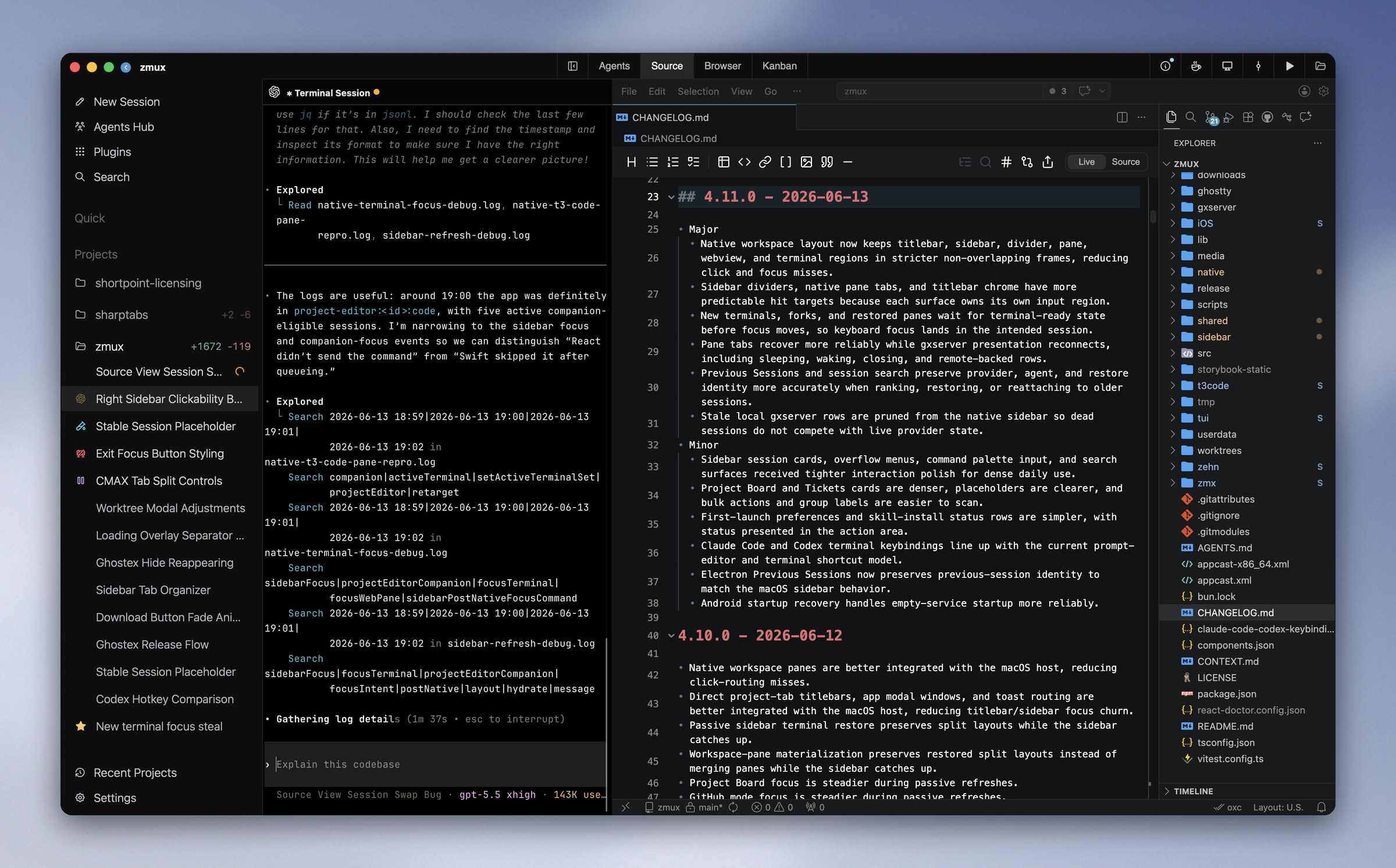Open the dropdown chevron next to the chat icon

click(1102, 91)
